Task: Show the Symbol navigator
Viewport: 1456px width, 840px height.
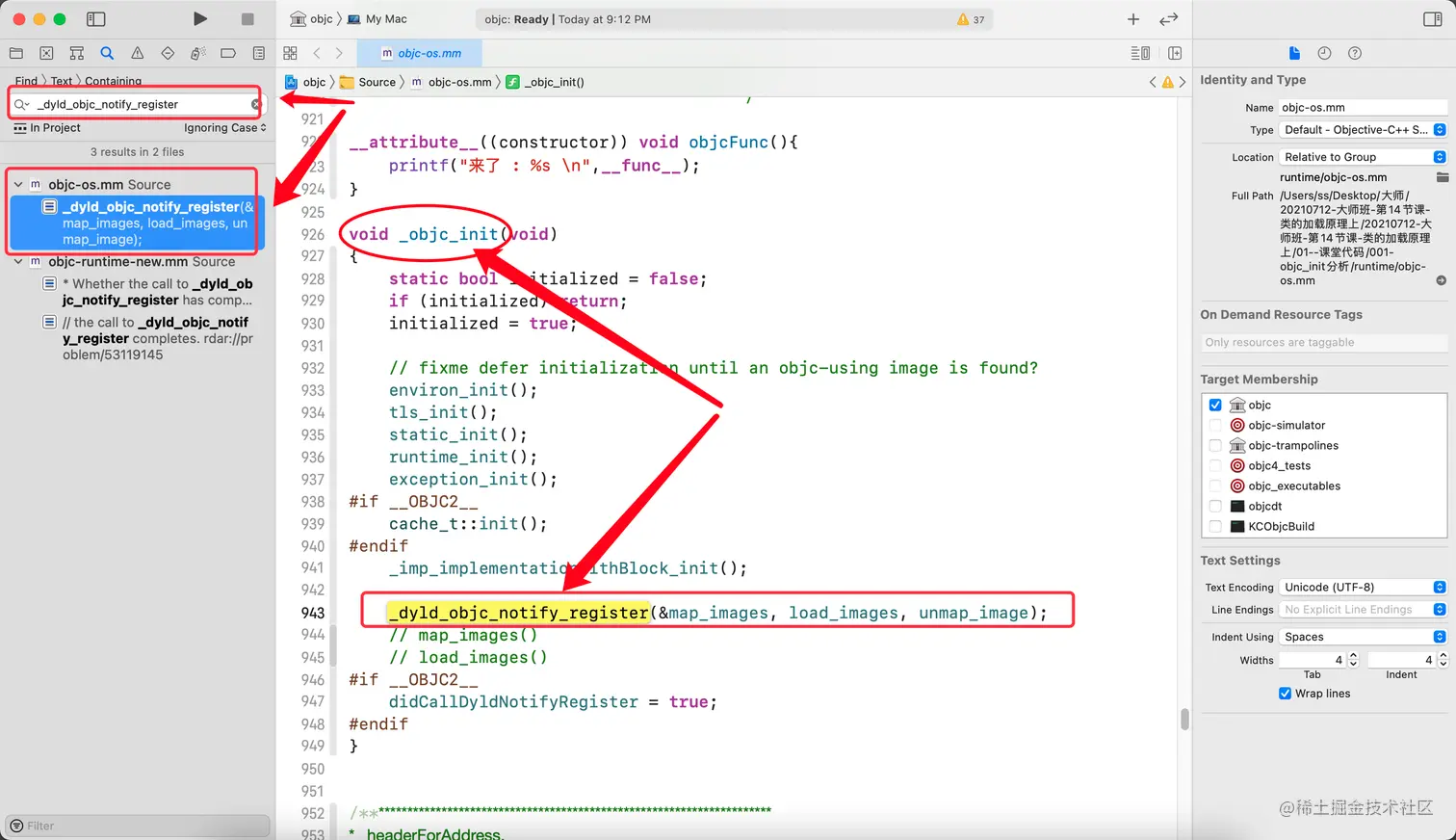Action: [77, 54]
